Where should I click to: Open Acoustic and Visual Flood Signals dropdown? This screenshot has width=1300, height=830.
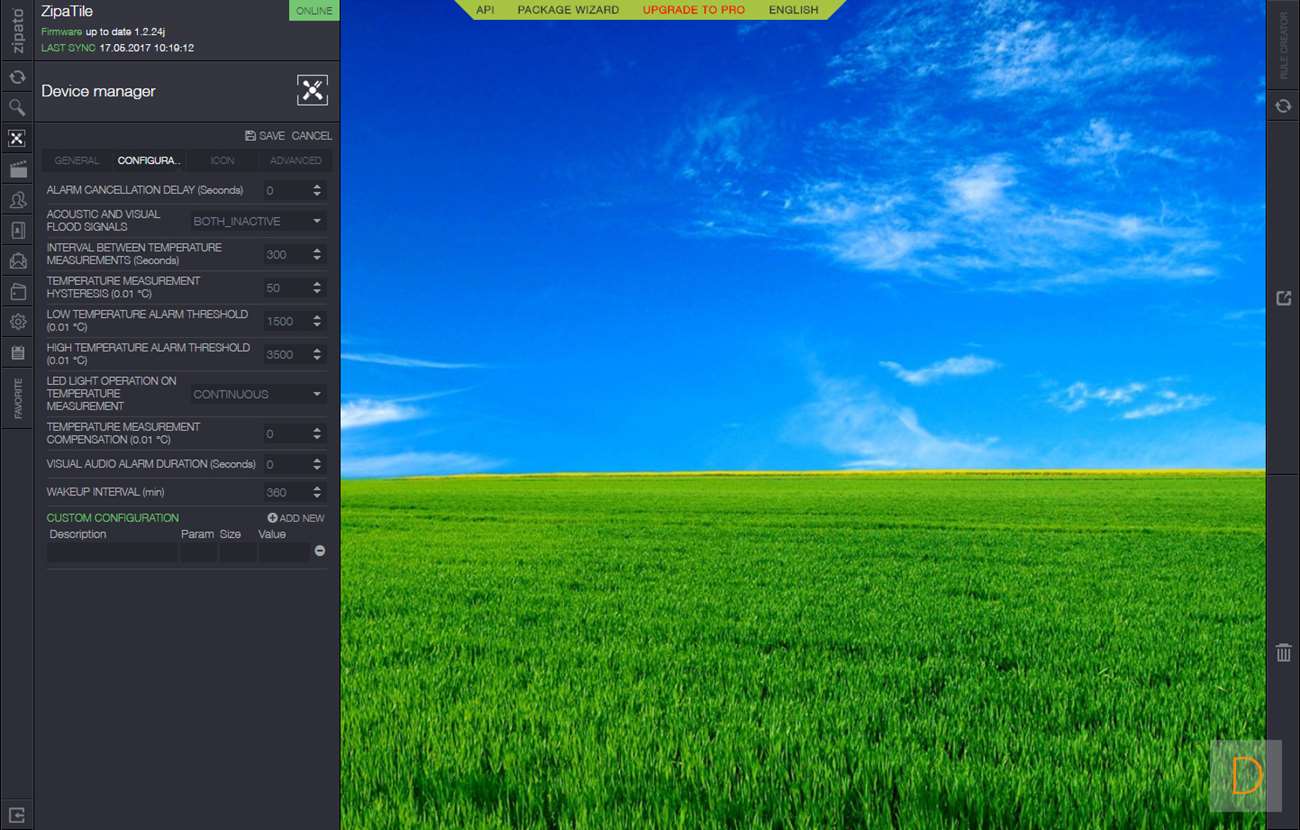(x=258, y=221)
